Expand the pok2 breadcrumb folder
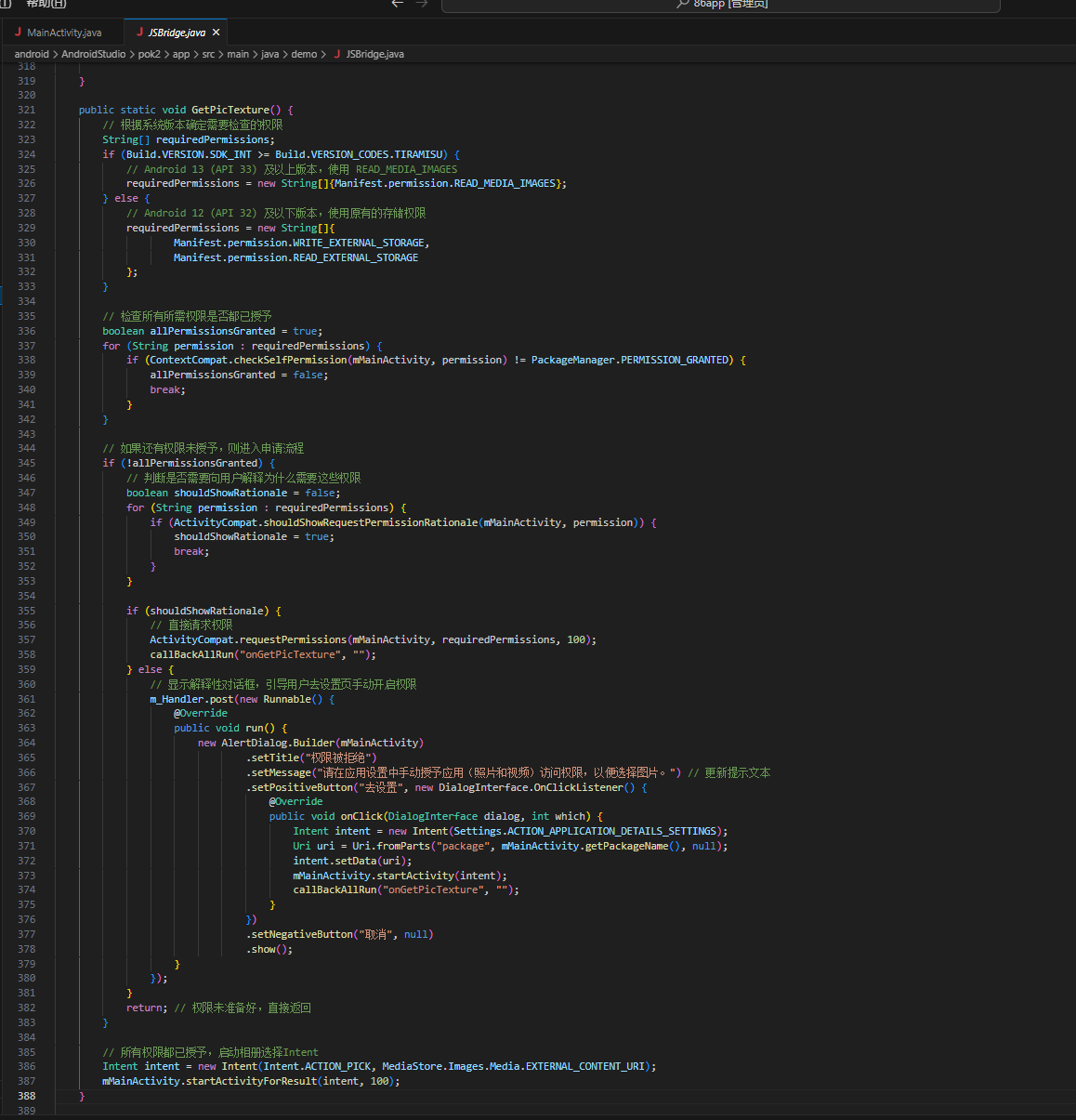The image size is (1076, 1120). [x=149, y=54]
